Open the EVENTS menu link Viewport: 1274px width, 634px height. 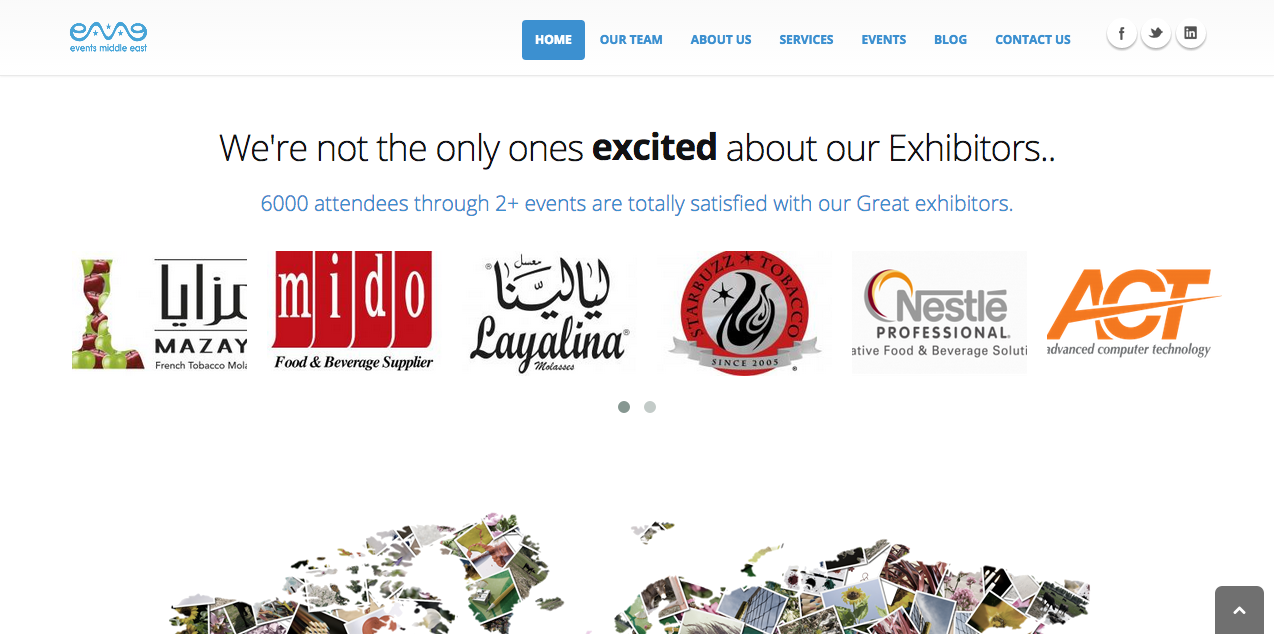[884, 40]
